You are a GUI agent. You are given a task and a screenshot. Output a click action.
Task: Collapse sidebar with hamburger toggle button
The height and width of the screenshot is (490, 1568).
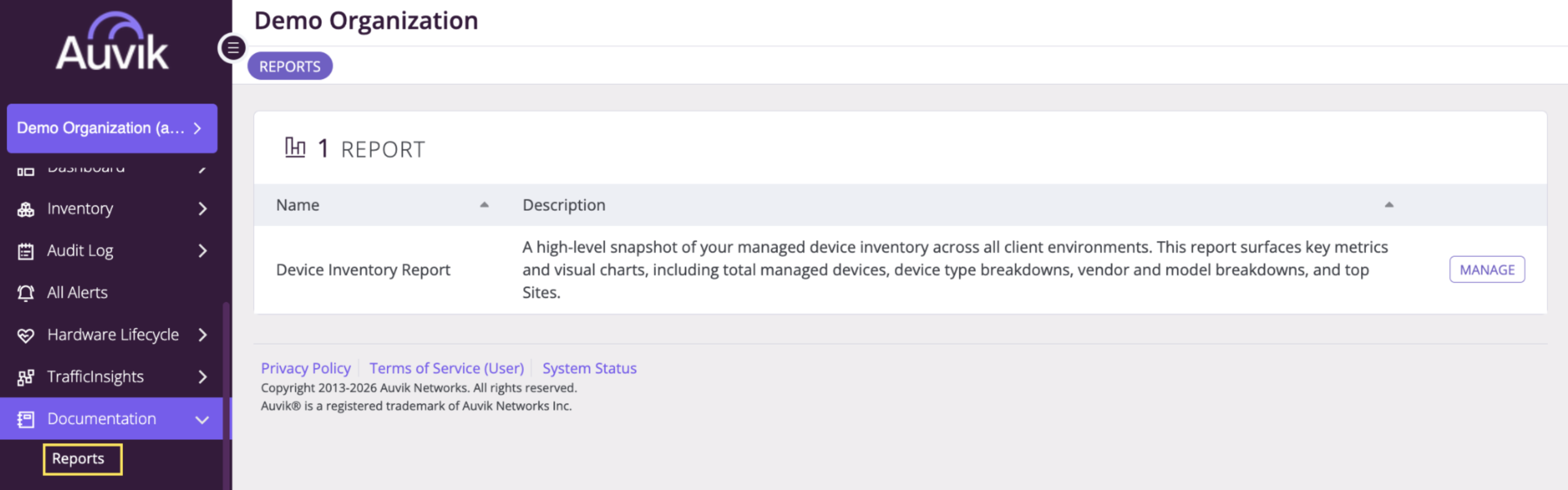pos(232,47)
